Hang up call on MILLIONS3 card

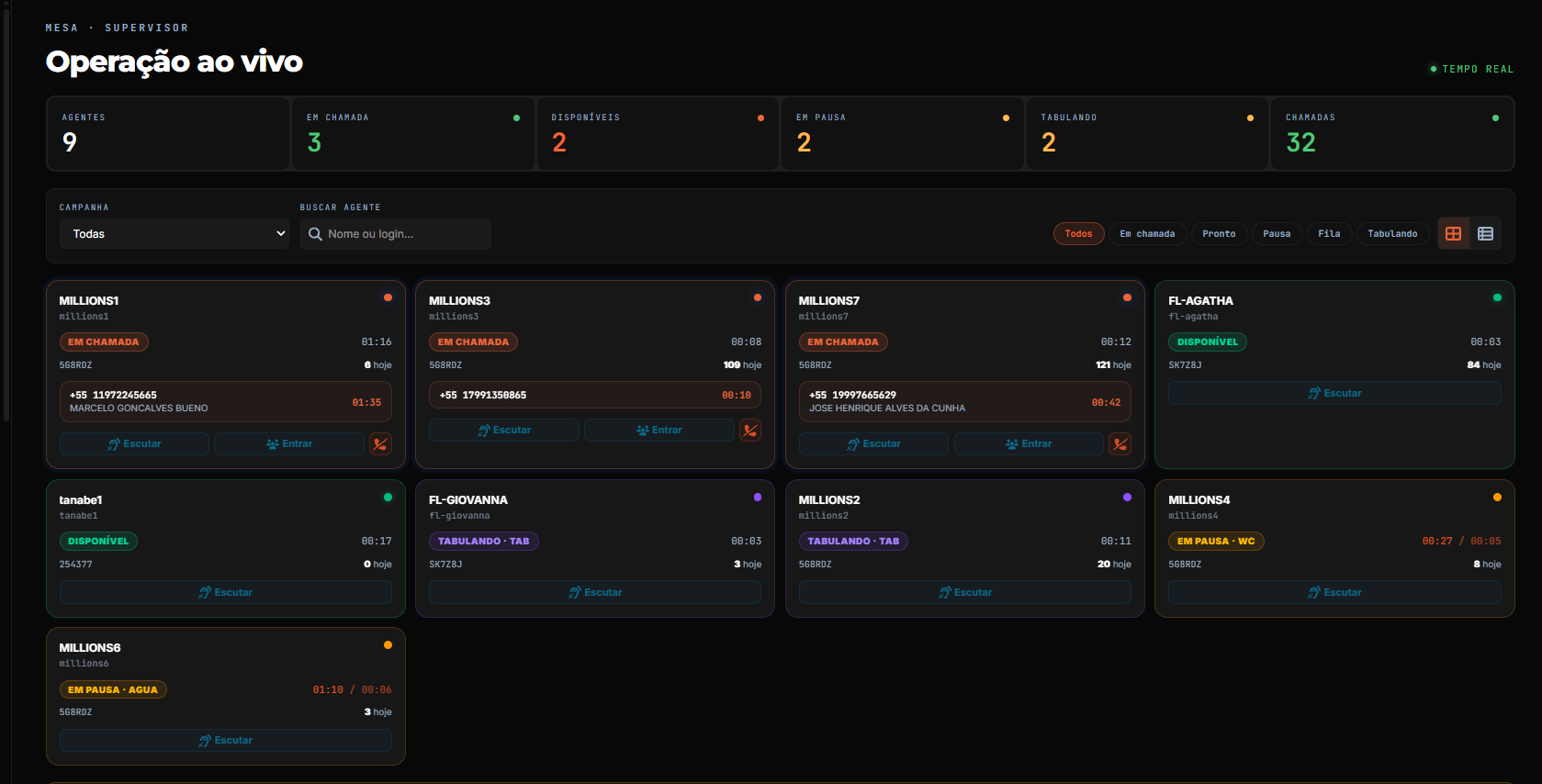[750, 430]
